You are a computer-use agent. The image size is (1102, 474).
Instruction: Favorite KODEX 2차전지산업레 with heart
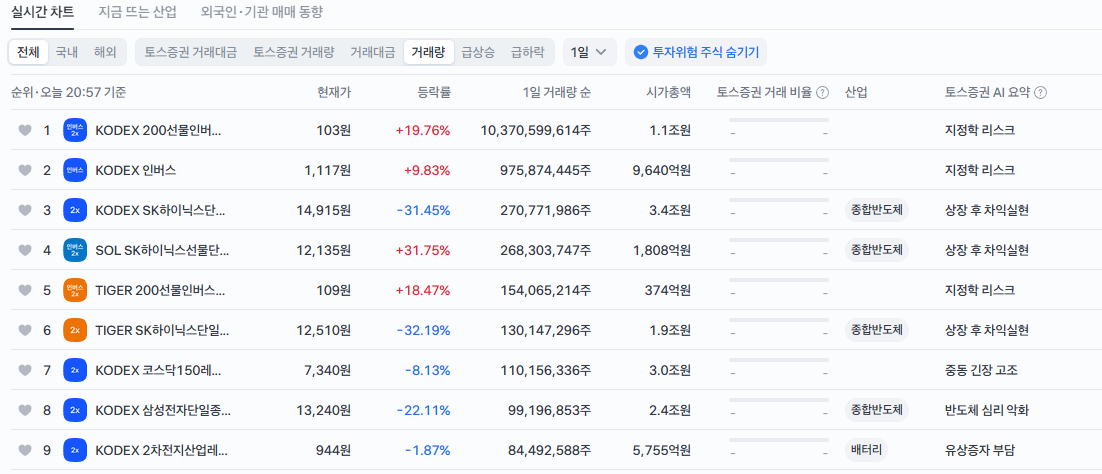[25, 450]
